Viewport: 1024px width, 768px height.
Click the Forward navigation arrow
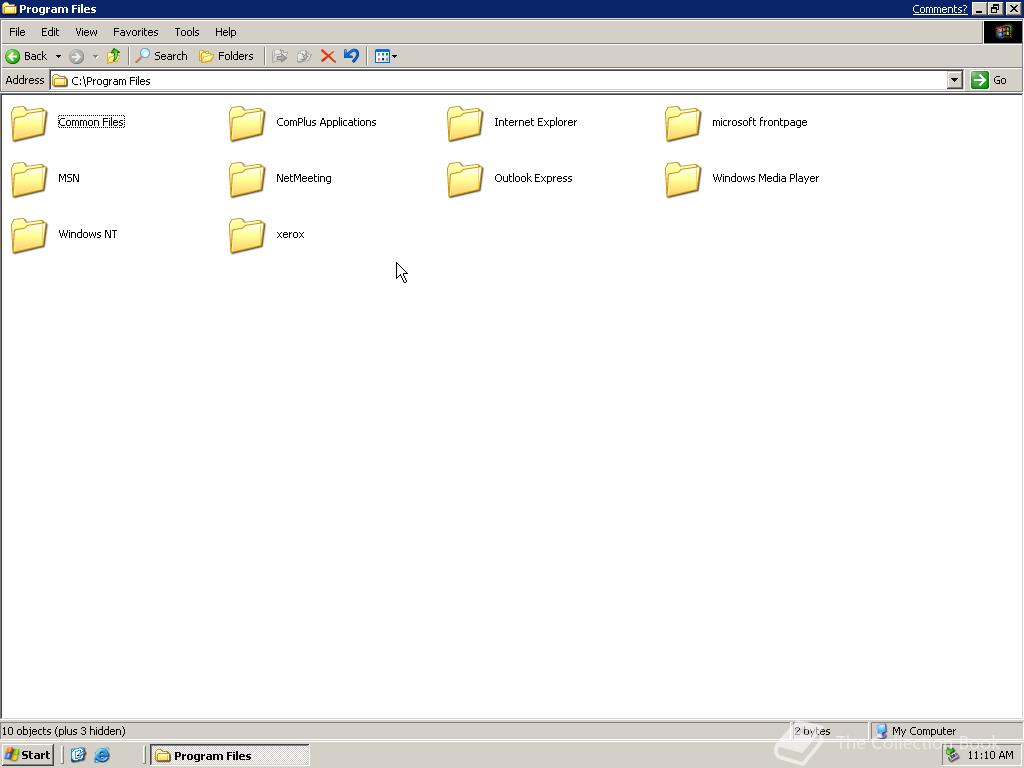(x=76, y=56)
